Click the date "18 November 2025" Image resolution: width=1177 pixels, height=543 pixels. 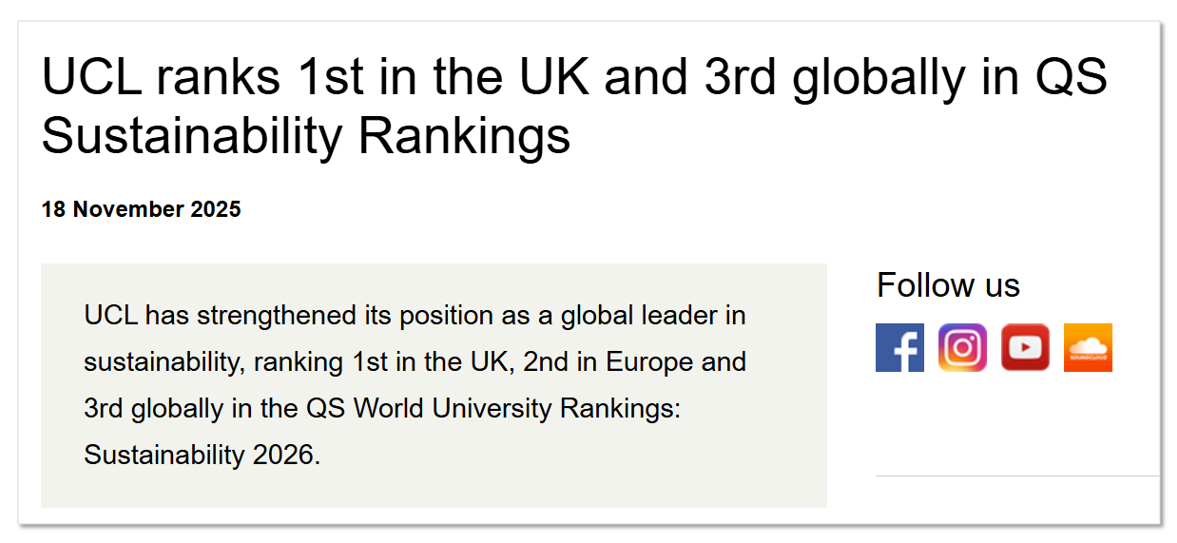point(141,210)
